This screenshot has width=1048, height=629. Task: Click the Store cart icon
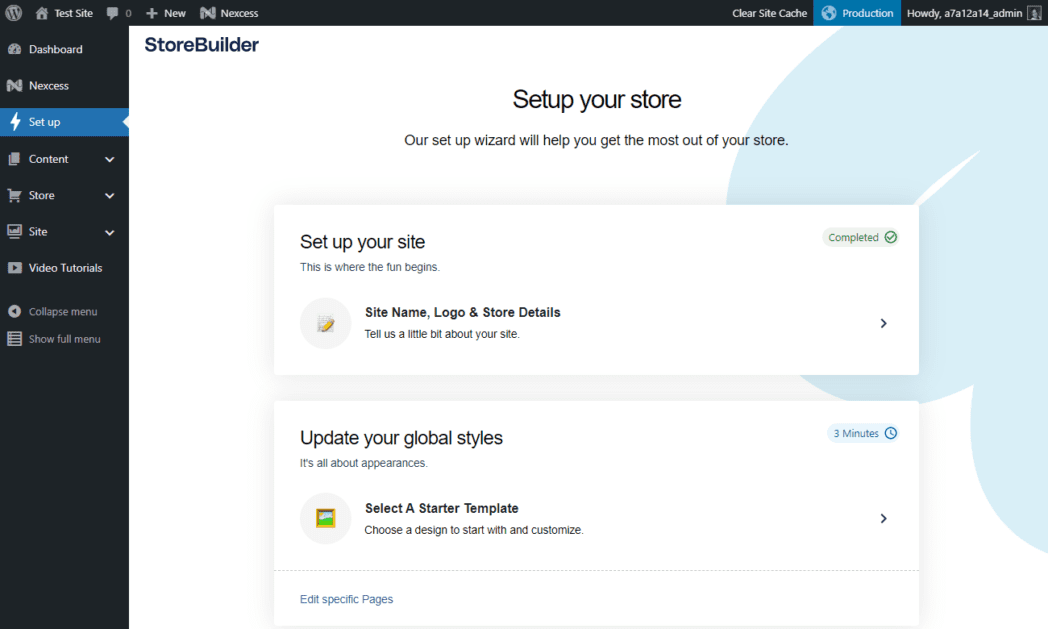click(14, 195)
